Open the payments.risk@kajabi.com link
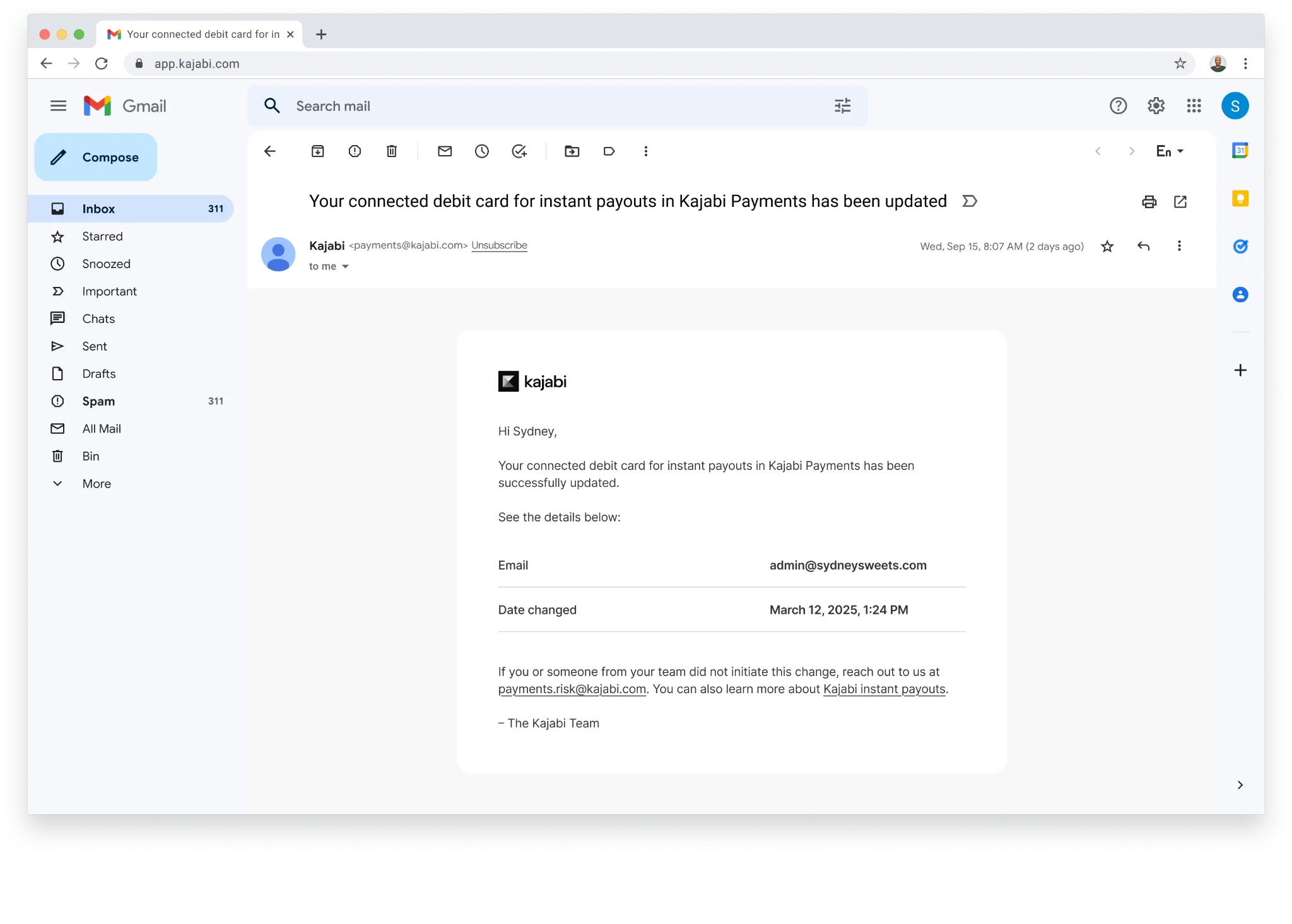Screen dimensions: 1292x924 (x=572, y=689)
